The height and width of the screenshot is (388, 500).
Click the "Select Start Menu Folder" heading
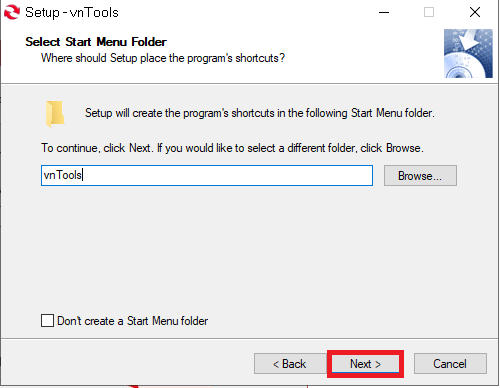pos(96,42)
